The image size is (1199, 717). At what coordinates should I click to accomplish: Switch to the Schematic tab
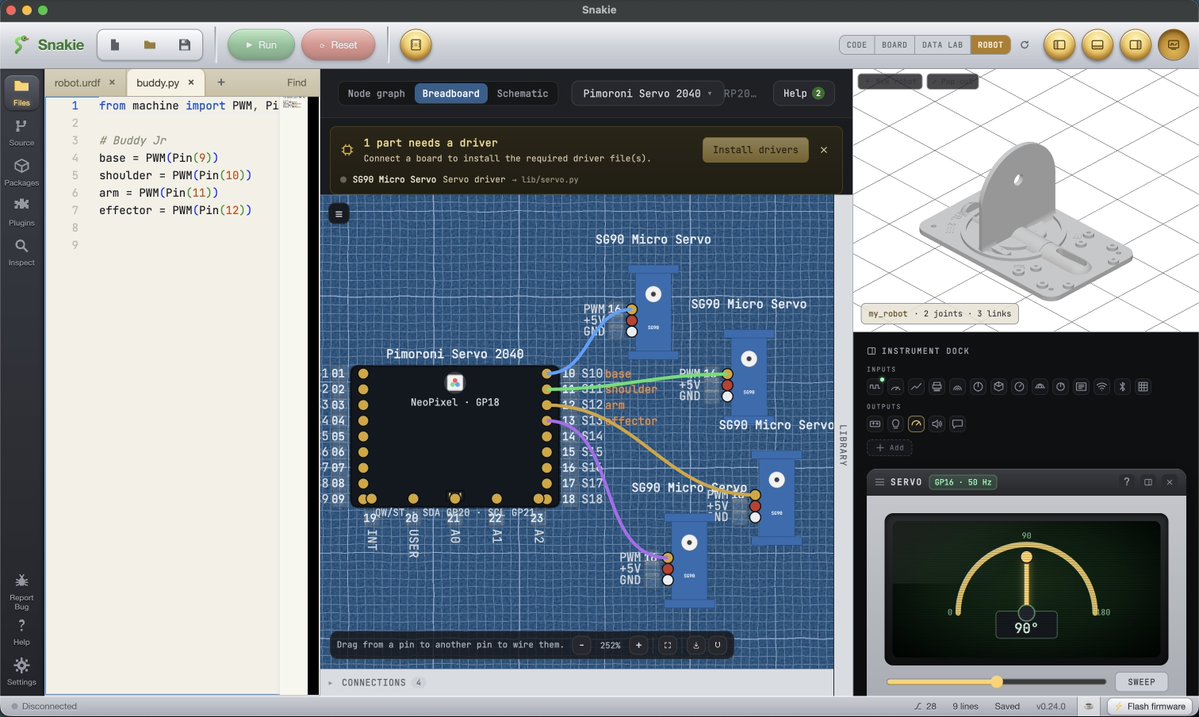[522, 93]
